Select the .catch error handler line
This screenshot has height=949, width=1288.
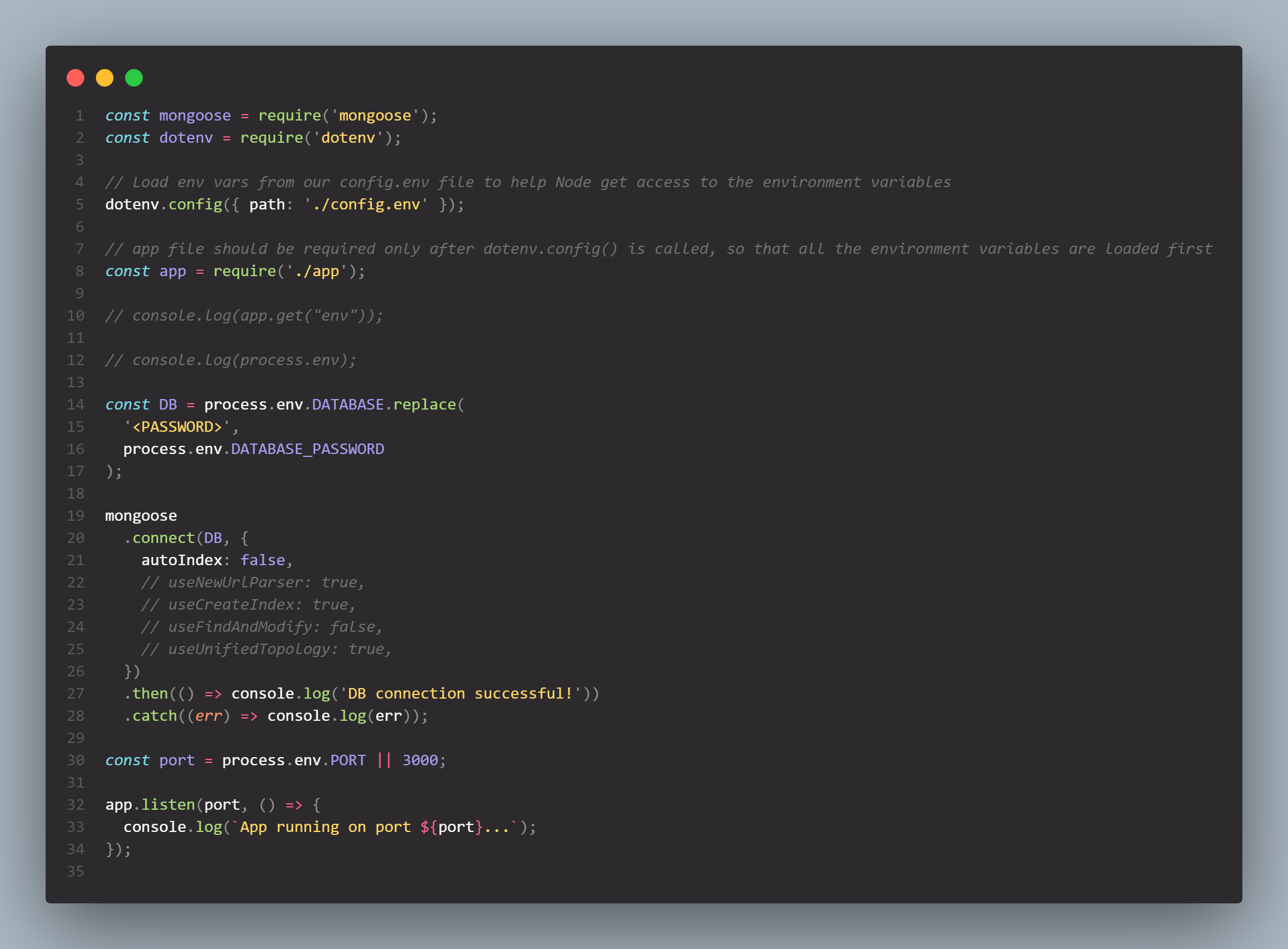(x=275, y=716)
